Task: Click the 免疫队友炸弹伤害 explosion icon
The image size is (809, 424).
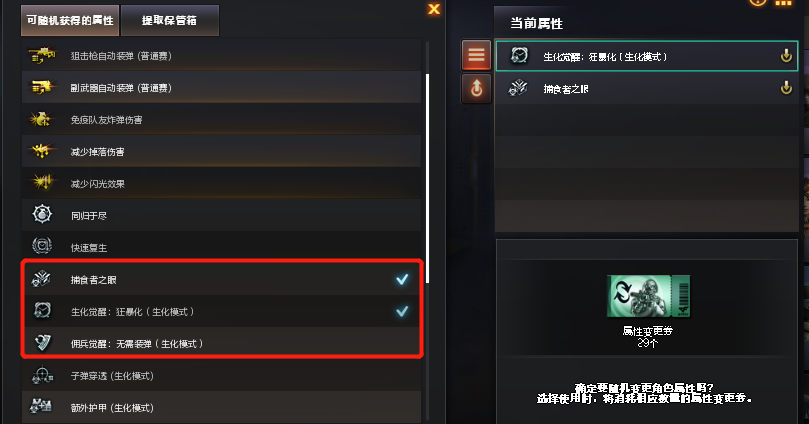Action: 41,120
